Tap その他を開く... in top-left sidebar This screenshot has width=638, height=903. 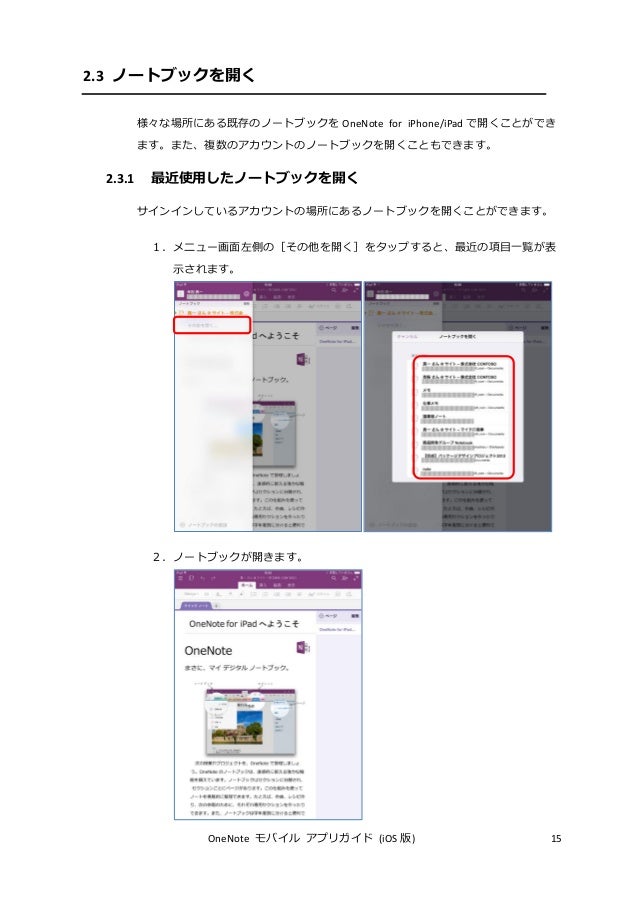click(212, 325)
